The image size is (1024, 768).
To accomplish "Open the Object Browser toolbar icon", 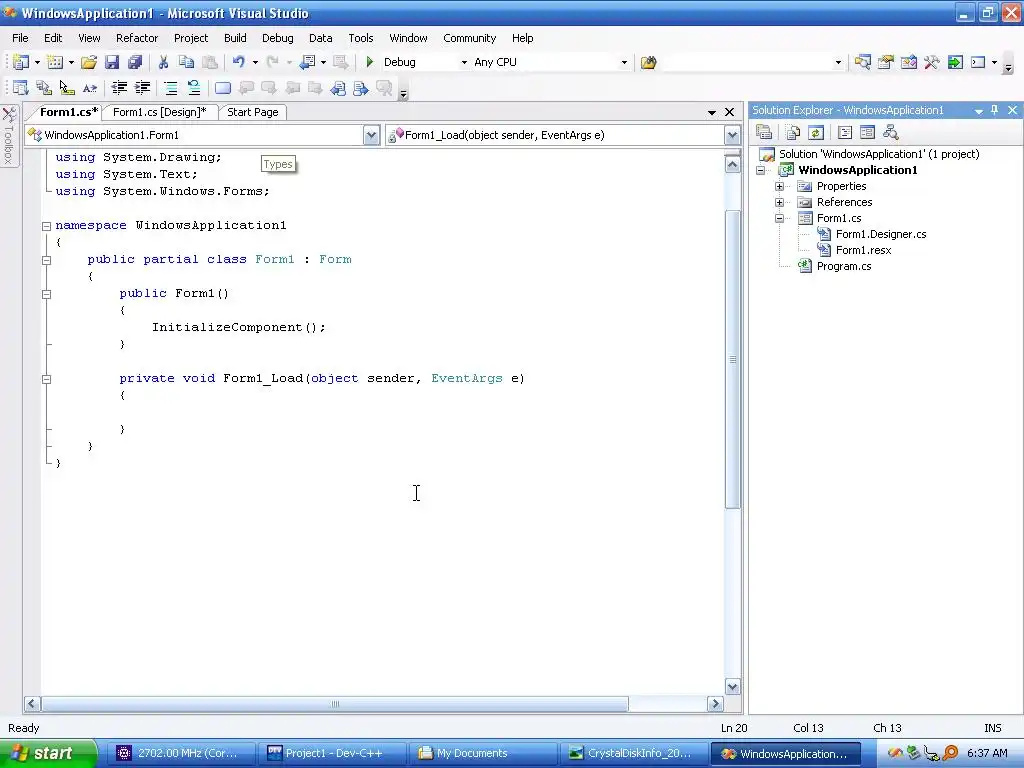I will click(908, 62).
